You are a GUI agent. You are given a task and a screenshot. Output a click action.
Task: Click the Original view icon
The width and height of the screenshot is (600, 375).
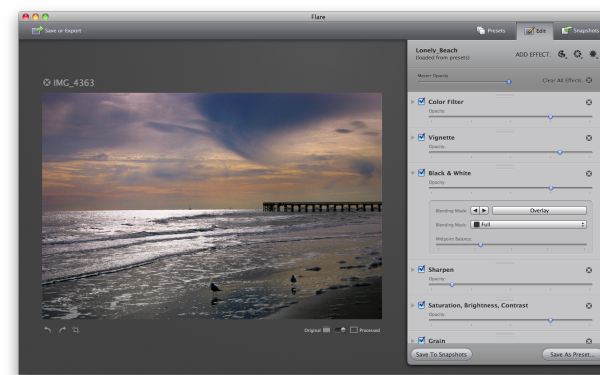[x=326, y=330]
